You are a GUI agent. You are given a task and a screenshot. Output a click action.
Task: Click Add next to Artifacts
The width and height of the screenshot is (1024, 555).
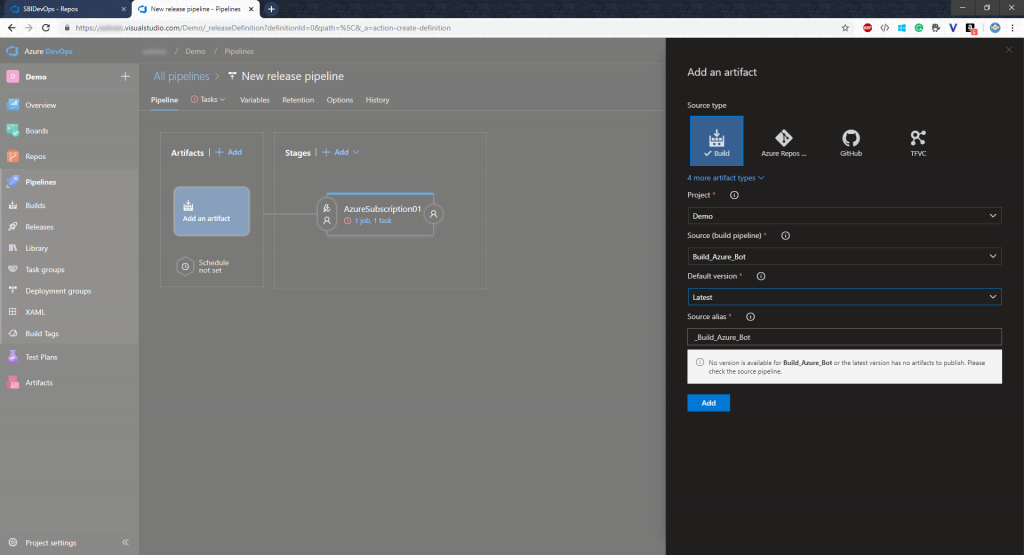click(229, 152)
